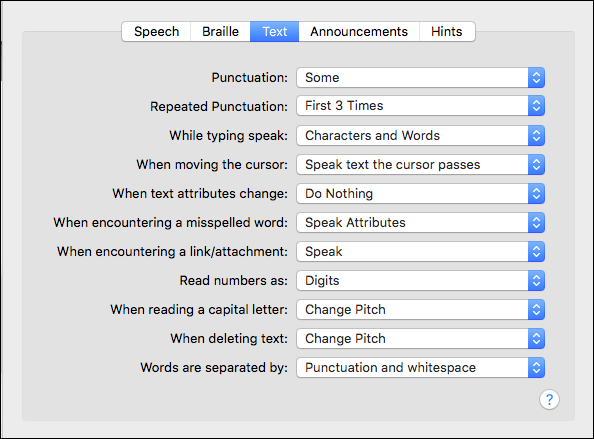Open the help question mark button
The image size is (594, 439).
click(549, 399)
